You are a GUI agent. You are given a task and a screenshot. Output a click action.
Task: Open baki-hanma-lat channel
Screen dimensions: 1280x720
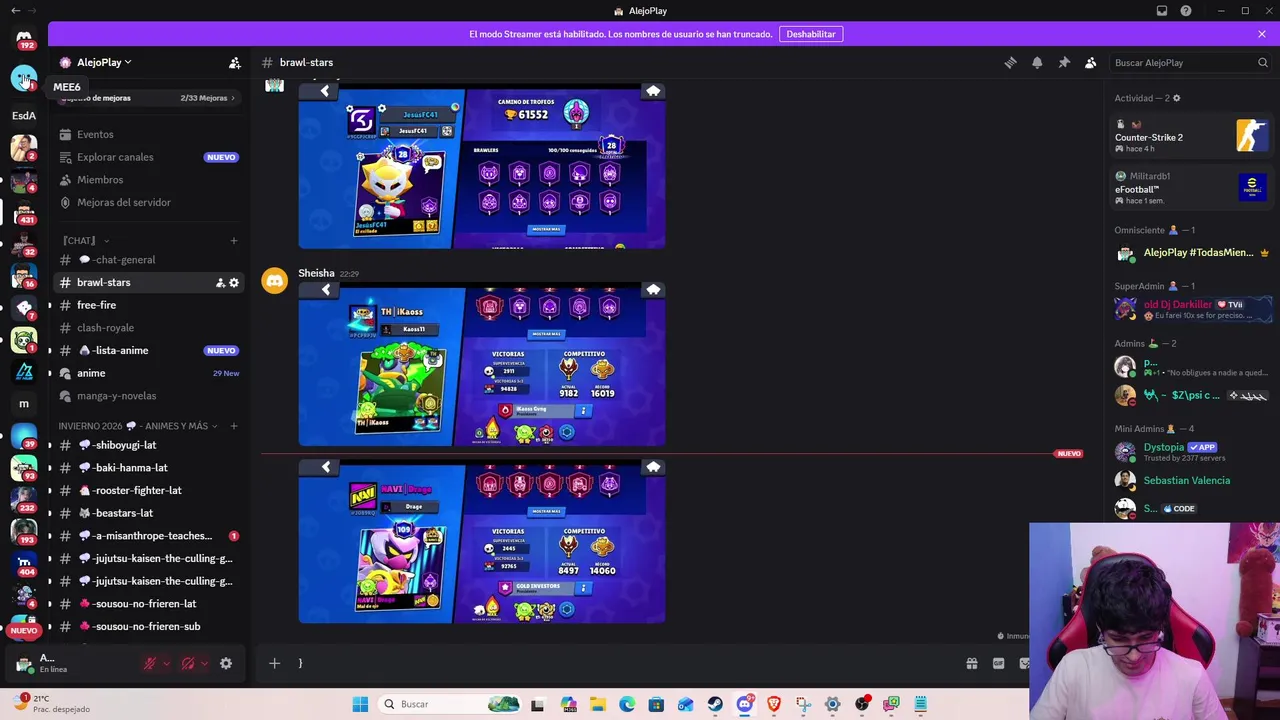(x=148, y=468)
